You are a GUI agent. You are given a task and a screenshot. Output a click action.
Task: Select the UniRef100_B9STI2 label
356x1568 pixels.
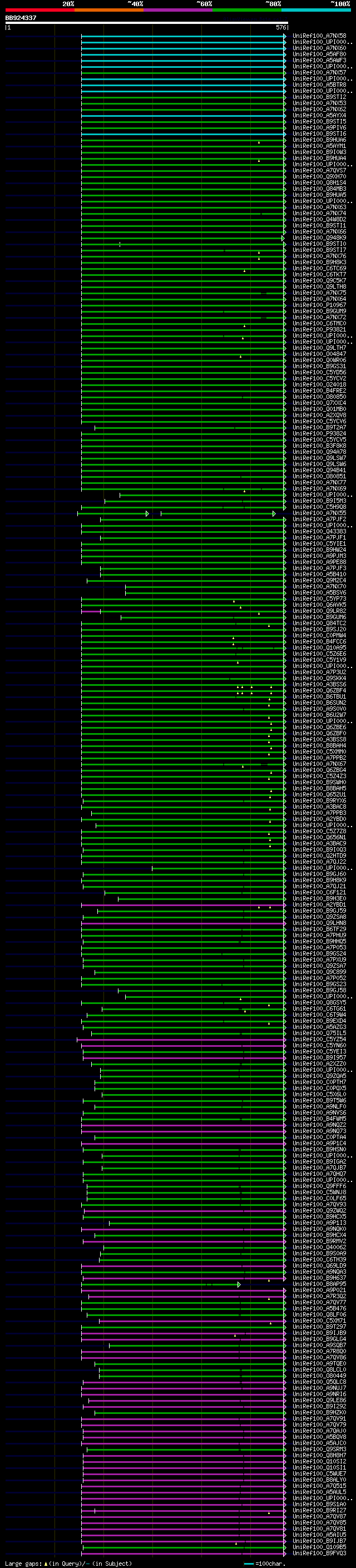[319, 97]
